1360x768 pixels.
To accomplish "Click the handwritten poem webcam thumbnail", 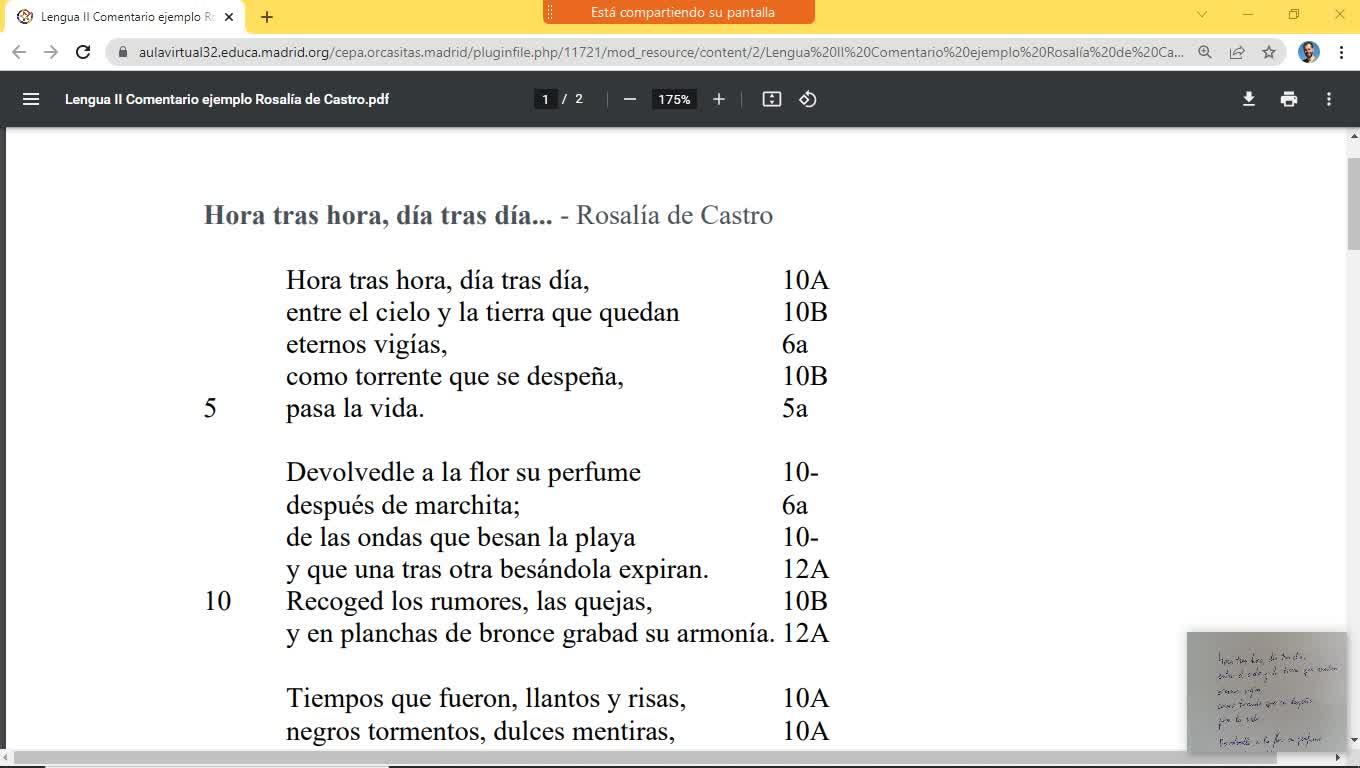I will pos(1267,692).
